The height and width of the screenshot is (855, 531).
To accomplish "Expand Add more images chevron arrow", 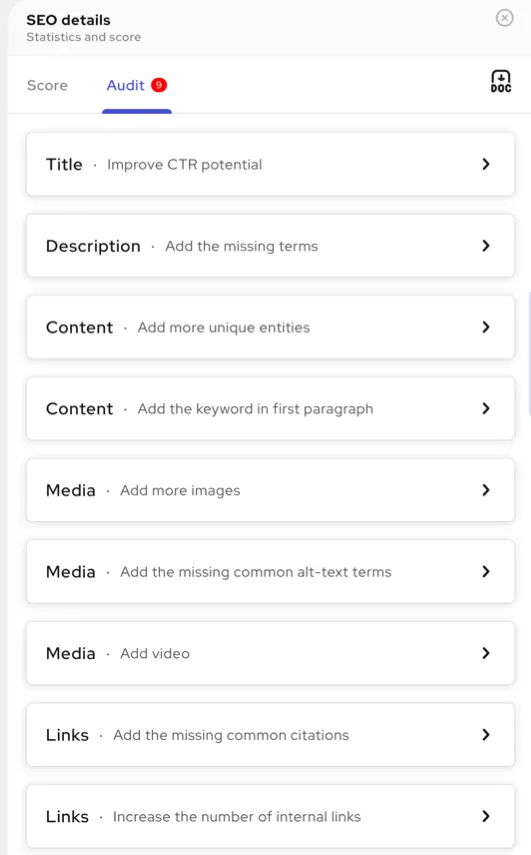I will pyautogui.click(x=486, y=490).
